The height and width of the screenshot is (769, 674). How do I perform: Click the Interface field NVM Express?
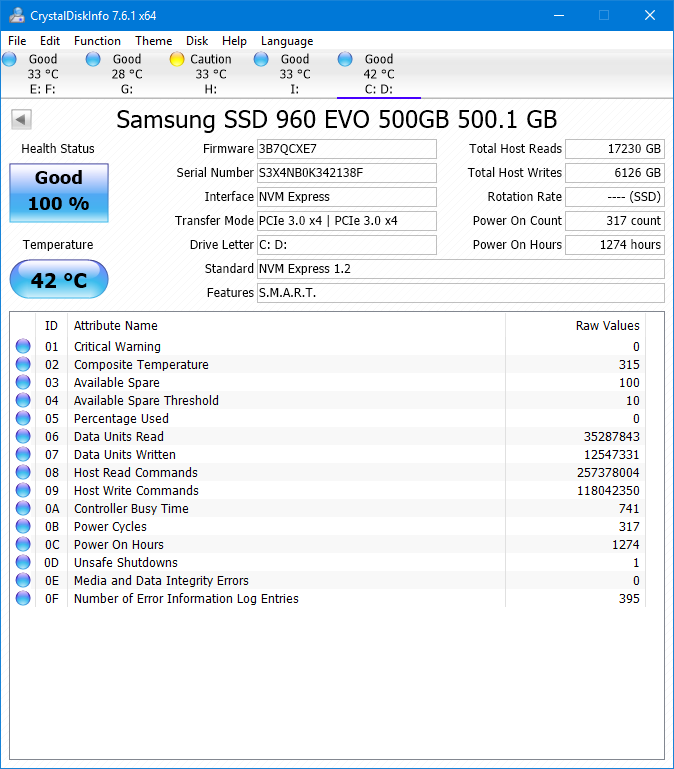tap(347, 197)
